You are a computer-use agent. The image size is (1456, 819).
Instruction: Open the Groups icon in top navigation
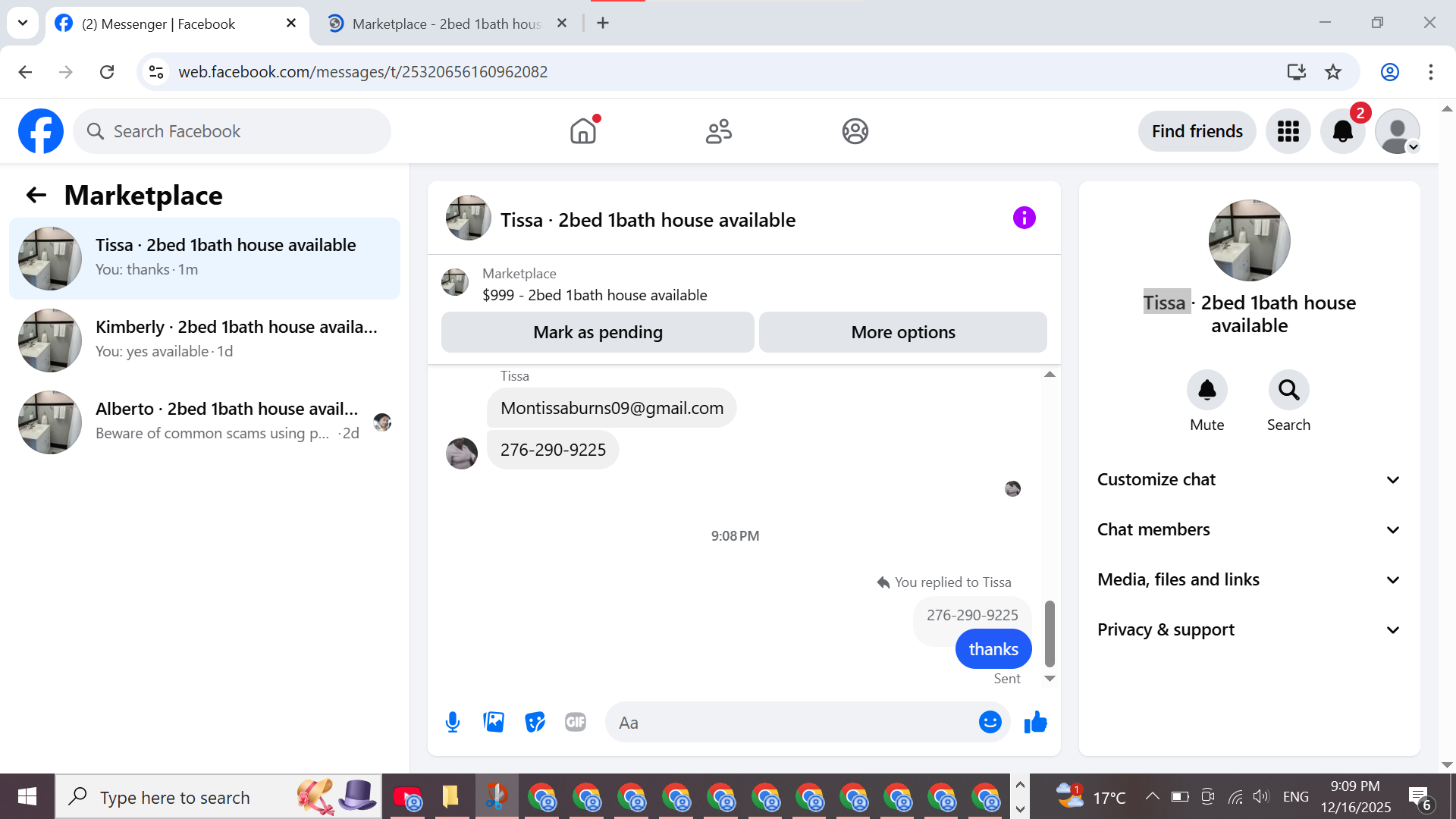click(855, 131)
